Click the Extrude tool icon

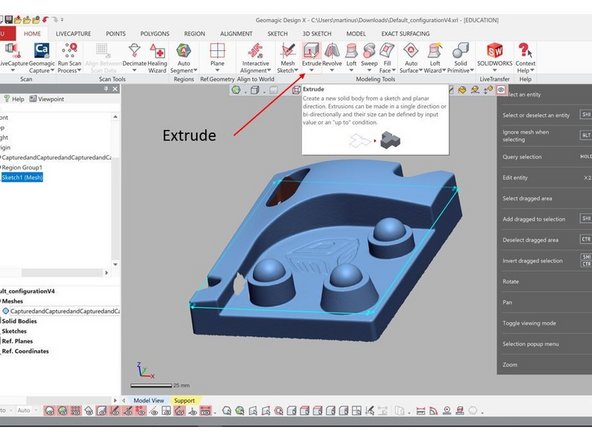[x=311, y=50]
